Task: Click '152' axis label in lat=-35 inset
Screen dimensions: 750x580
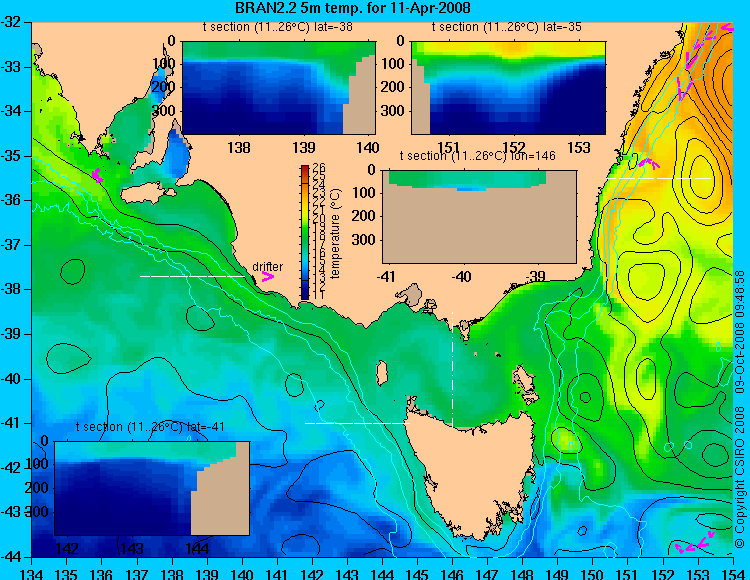Action: tap(514, 147)
